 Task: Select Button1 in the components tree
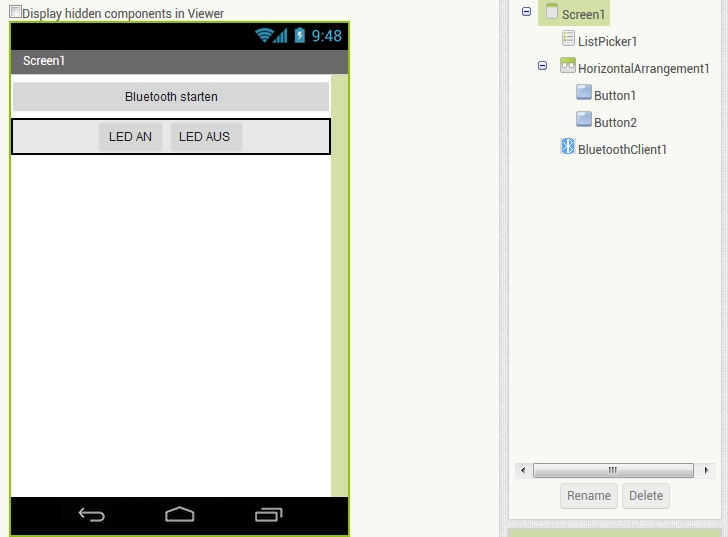click(x=615, y=95)
